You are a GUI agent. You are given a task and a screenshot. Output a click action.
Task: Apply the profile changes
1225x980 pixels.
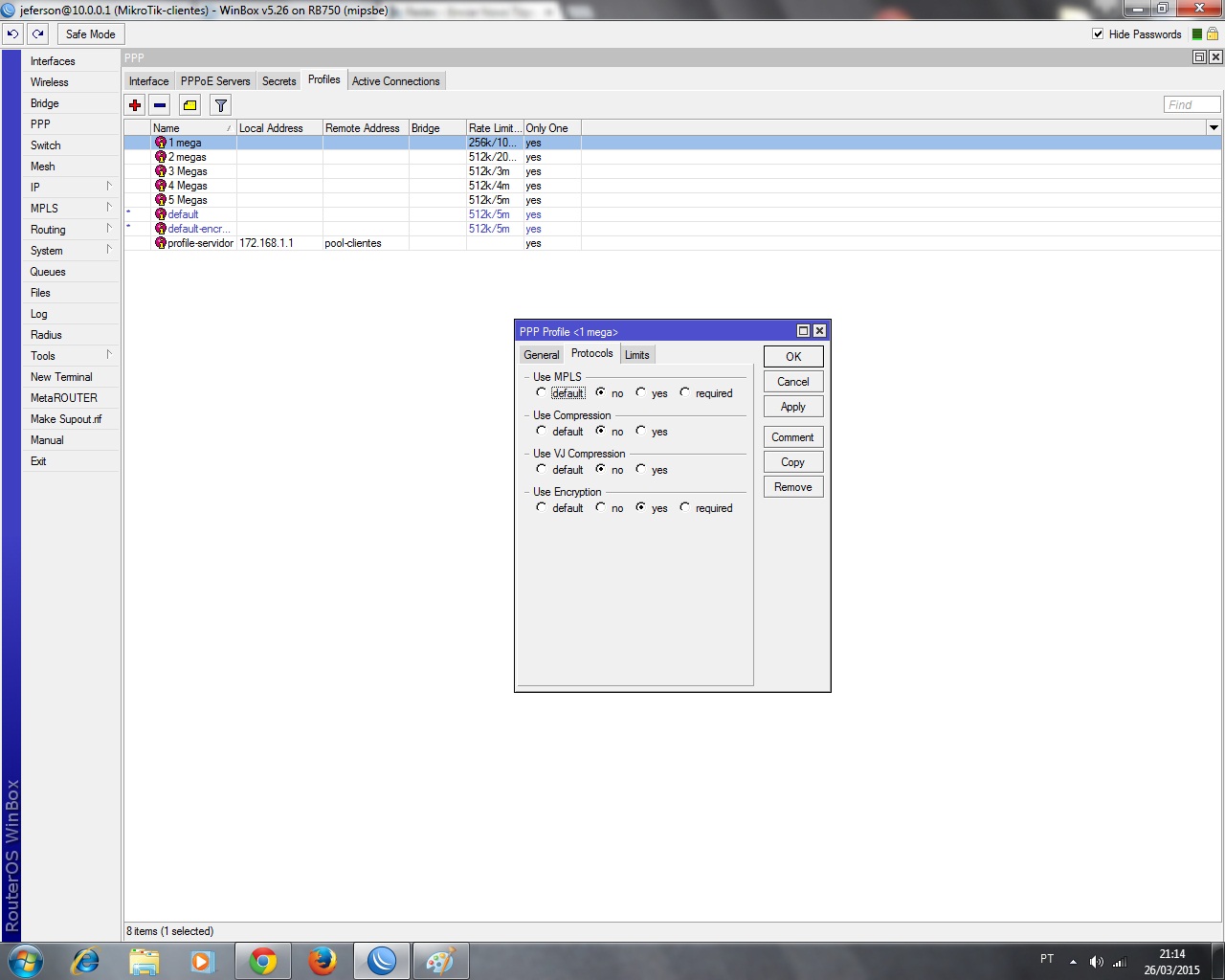pyautogui.click(x=793, y=407)
